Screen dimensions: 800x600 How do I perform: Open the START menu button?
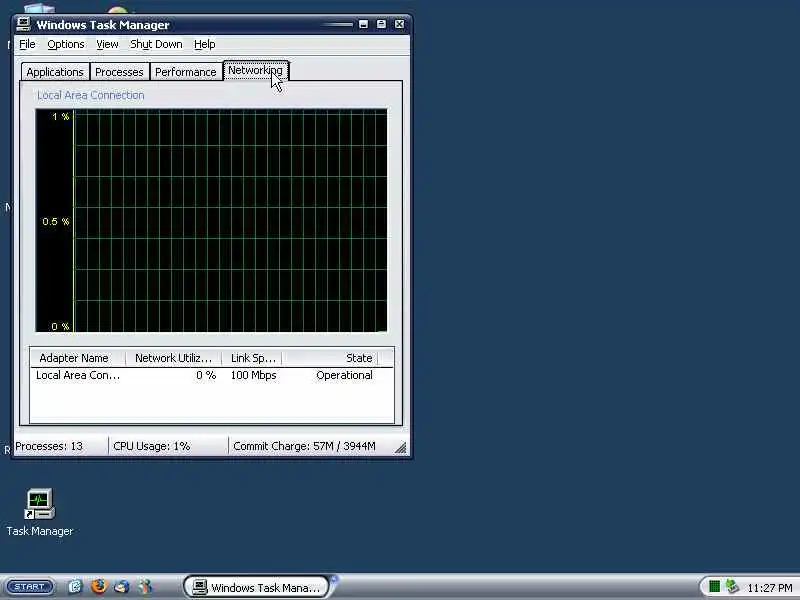[30, 587]
